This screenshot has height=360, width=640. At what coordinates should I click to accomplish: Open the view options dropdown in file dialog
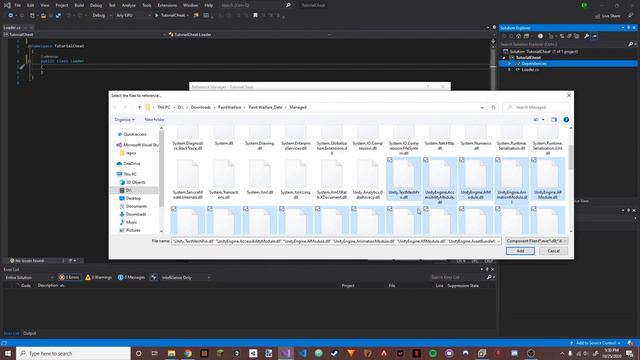(543, 120)
